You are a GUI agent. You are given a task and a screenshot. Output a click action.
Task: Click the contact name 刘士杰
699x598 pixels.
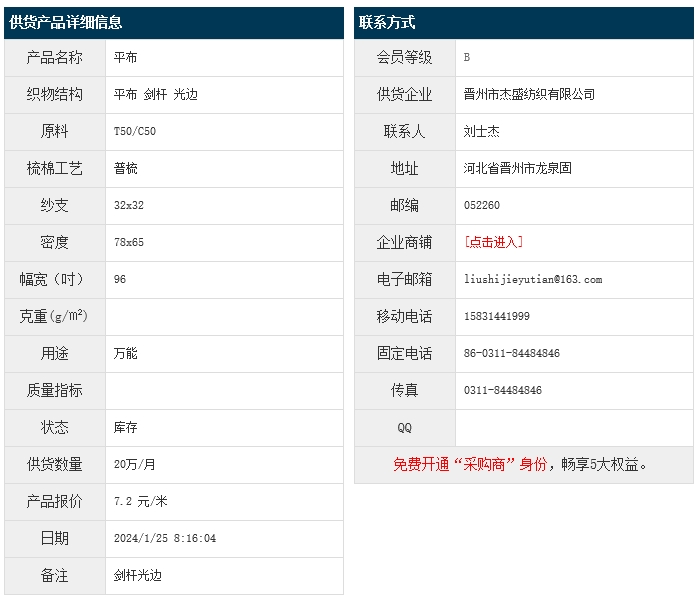point(482,131)
